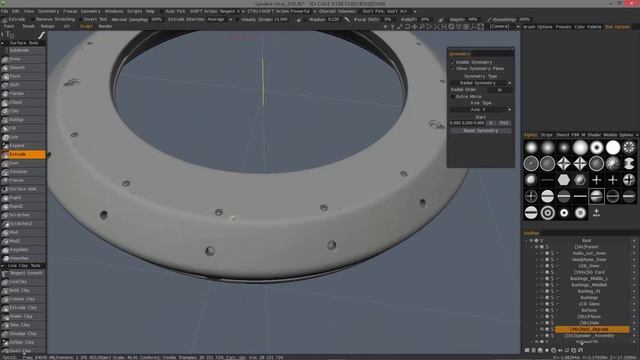Pick the concentric rings brush alpha
Image resolution: width=640 pixels, height=360 pixels.
pos(547,213)
